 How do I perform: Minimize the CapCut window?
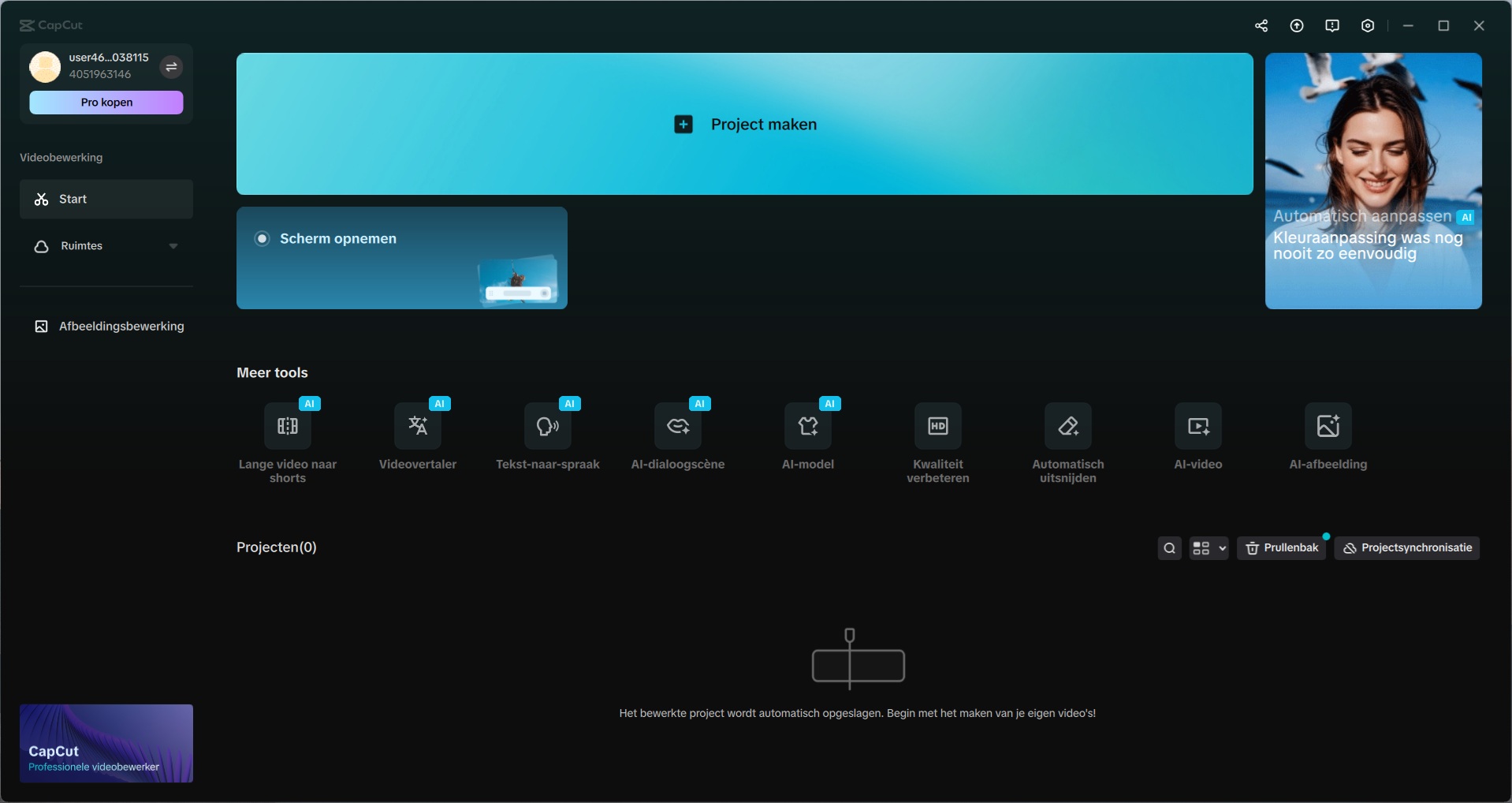coord(1408,26)
